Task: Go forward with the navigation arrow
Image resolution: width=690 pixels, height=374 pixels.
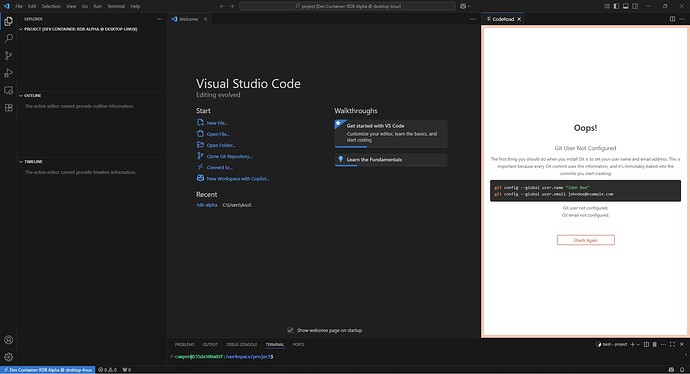Action: click(x=232, y=6)
